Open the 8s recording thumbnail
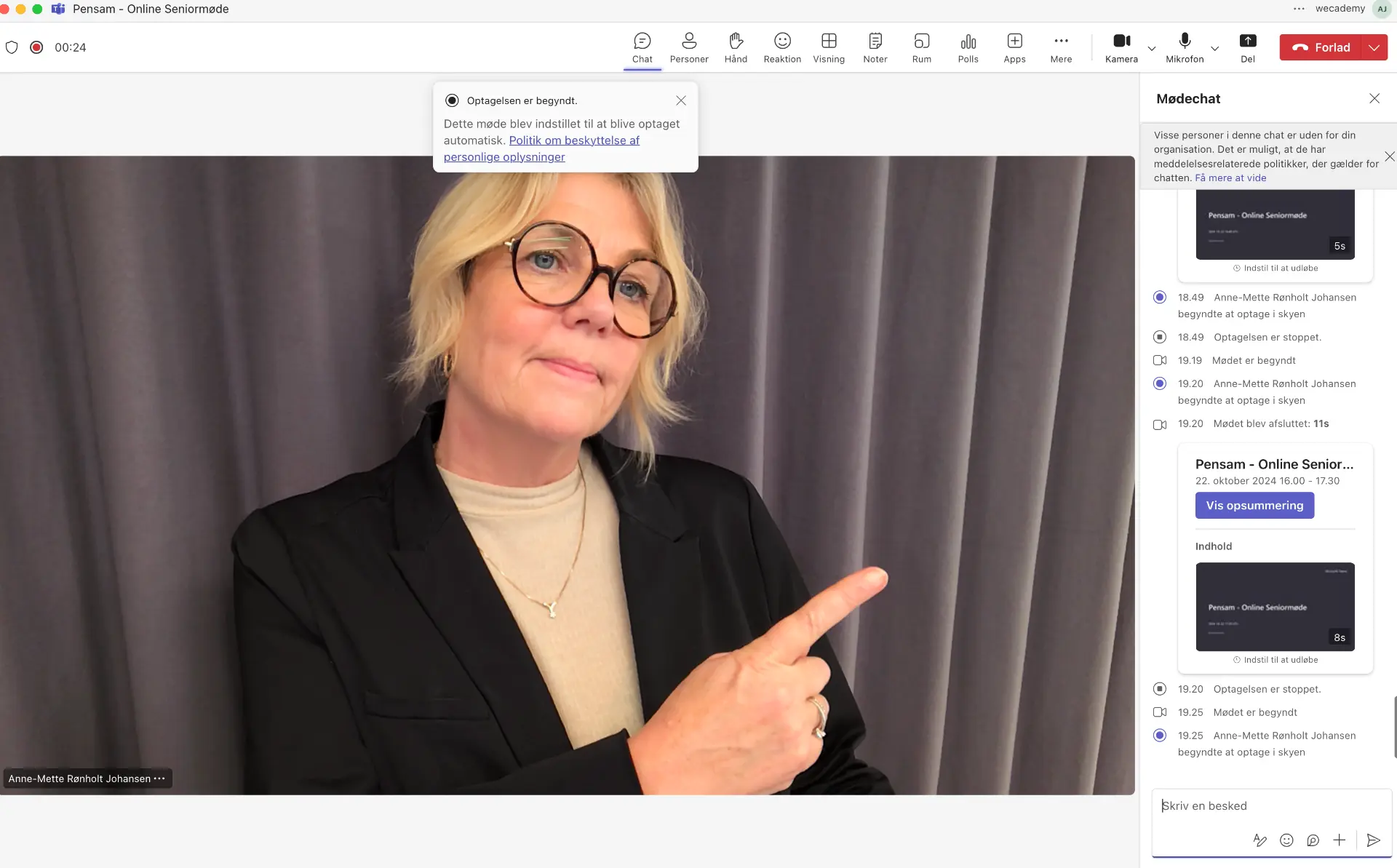Viewport: 1397px width, 868px height. (1275, 607)
